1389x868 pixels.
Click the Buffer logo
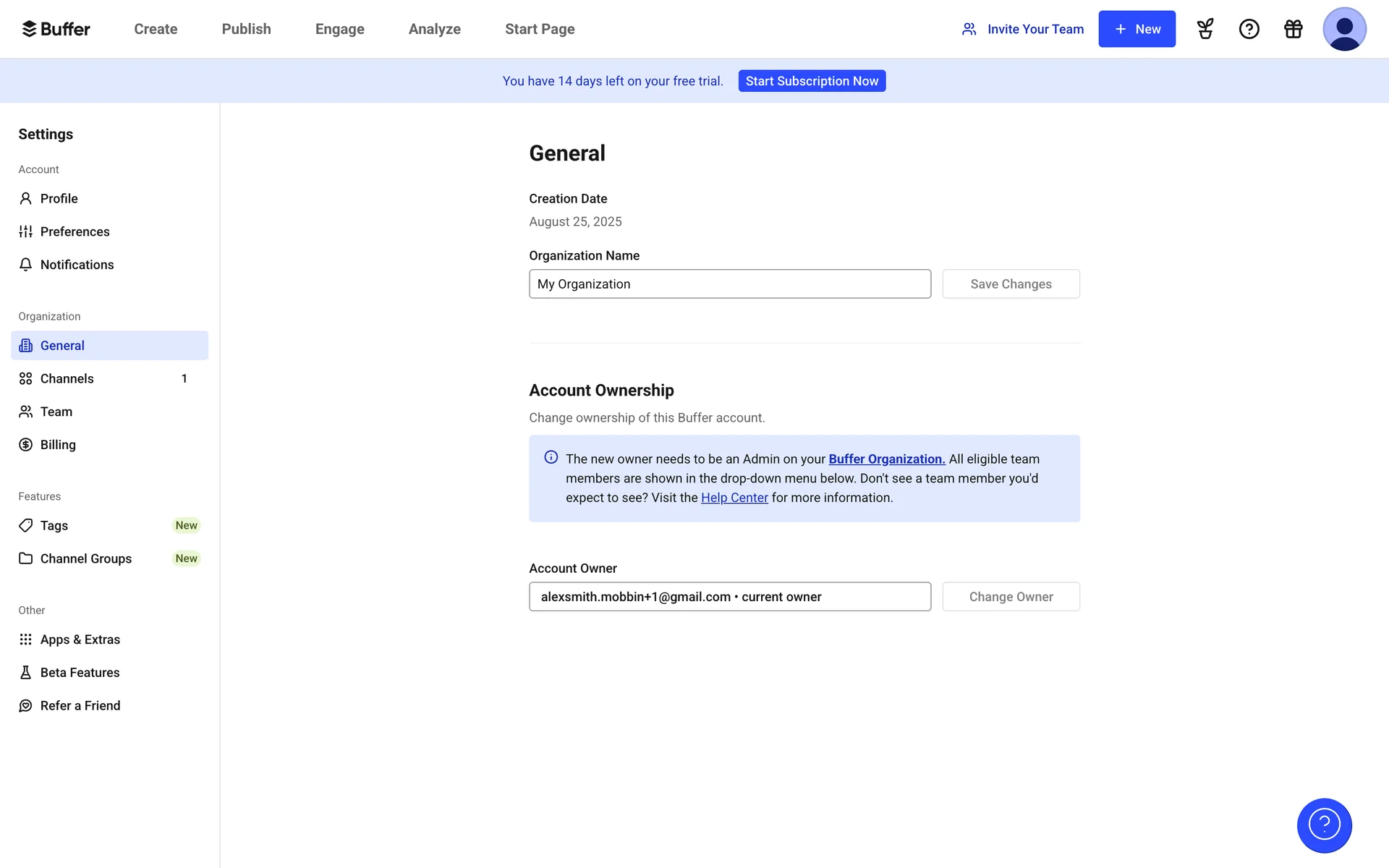pyautogui.click(x=56, y=29)
